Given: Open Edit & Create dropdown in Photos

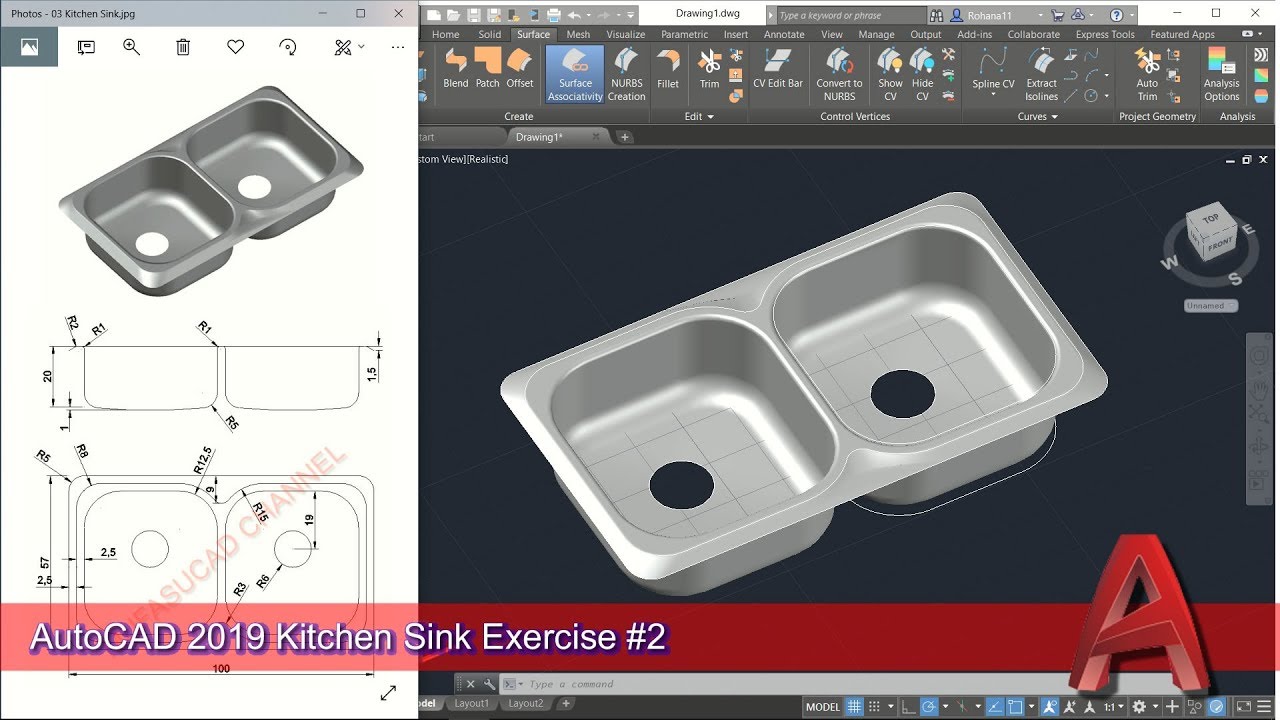Looking at the screenshot, I should (348, 47).
